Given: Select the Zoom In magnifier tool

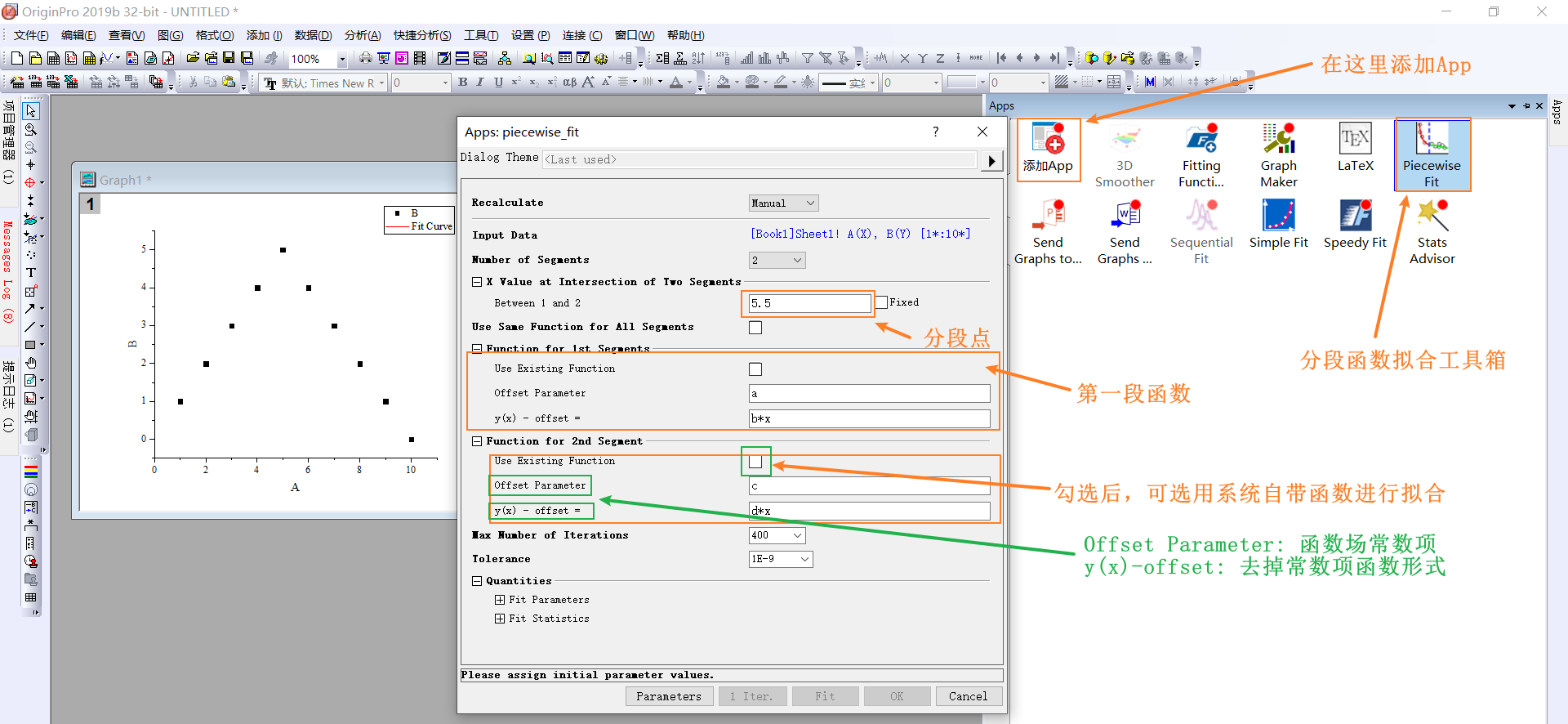Looking at the screenshot, I should (x=31, y=129).
